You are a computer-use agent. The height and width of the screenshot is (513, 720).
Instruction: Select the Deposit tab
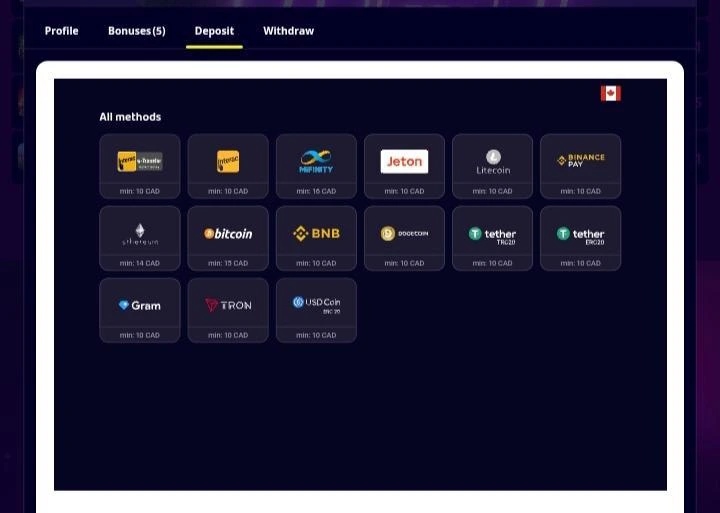pyautogui.click(x=214, y=31)
